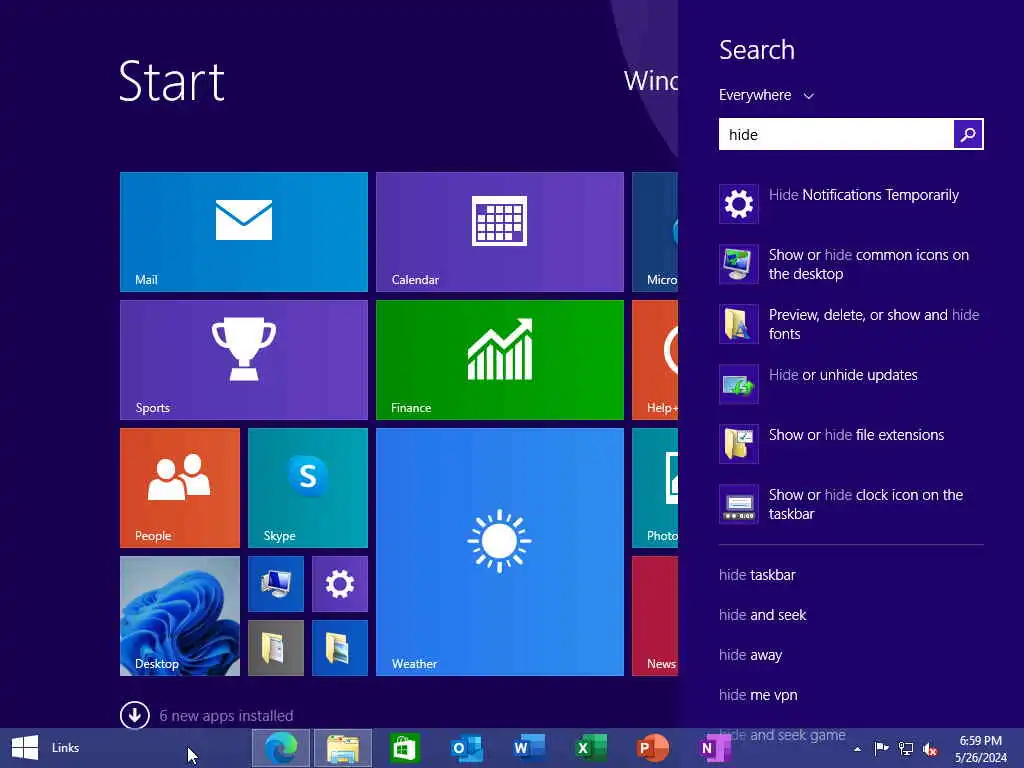
Task: Open the Photos tile
Action: click(x=655, y=488)
